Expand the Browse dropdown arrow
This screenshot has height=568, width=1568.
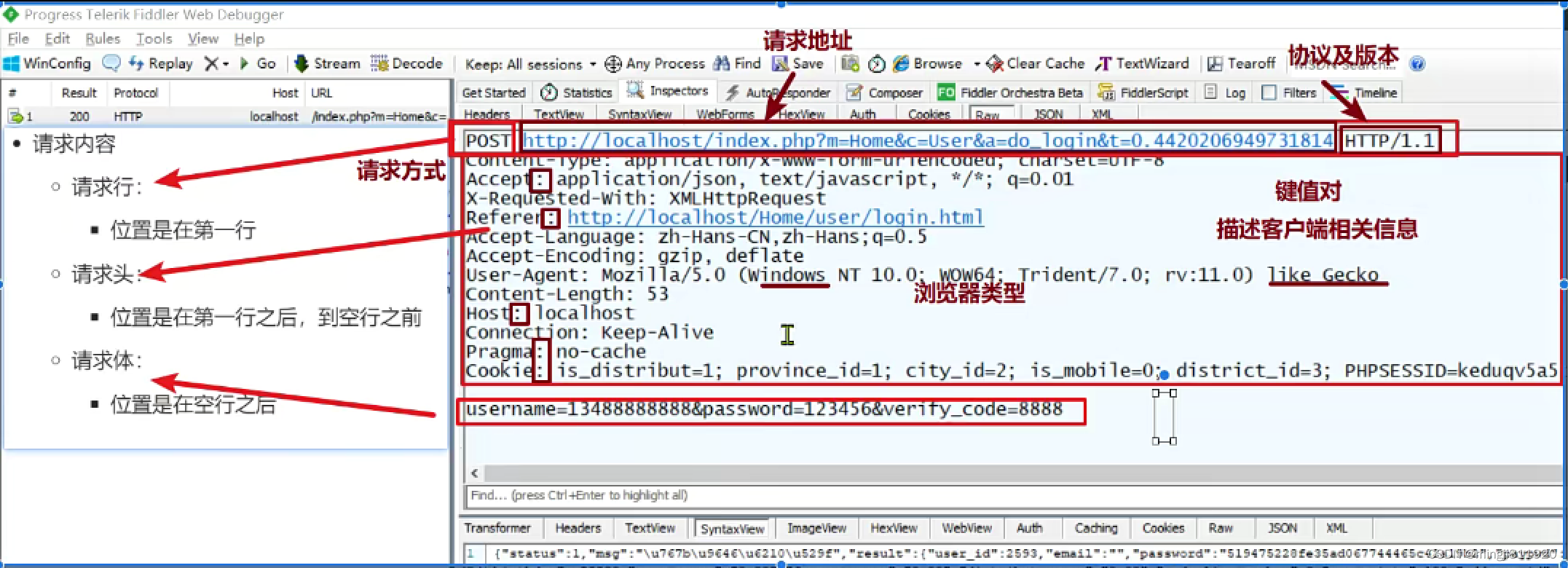pos(976,64)
